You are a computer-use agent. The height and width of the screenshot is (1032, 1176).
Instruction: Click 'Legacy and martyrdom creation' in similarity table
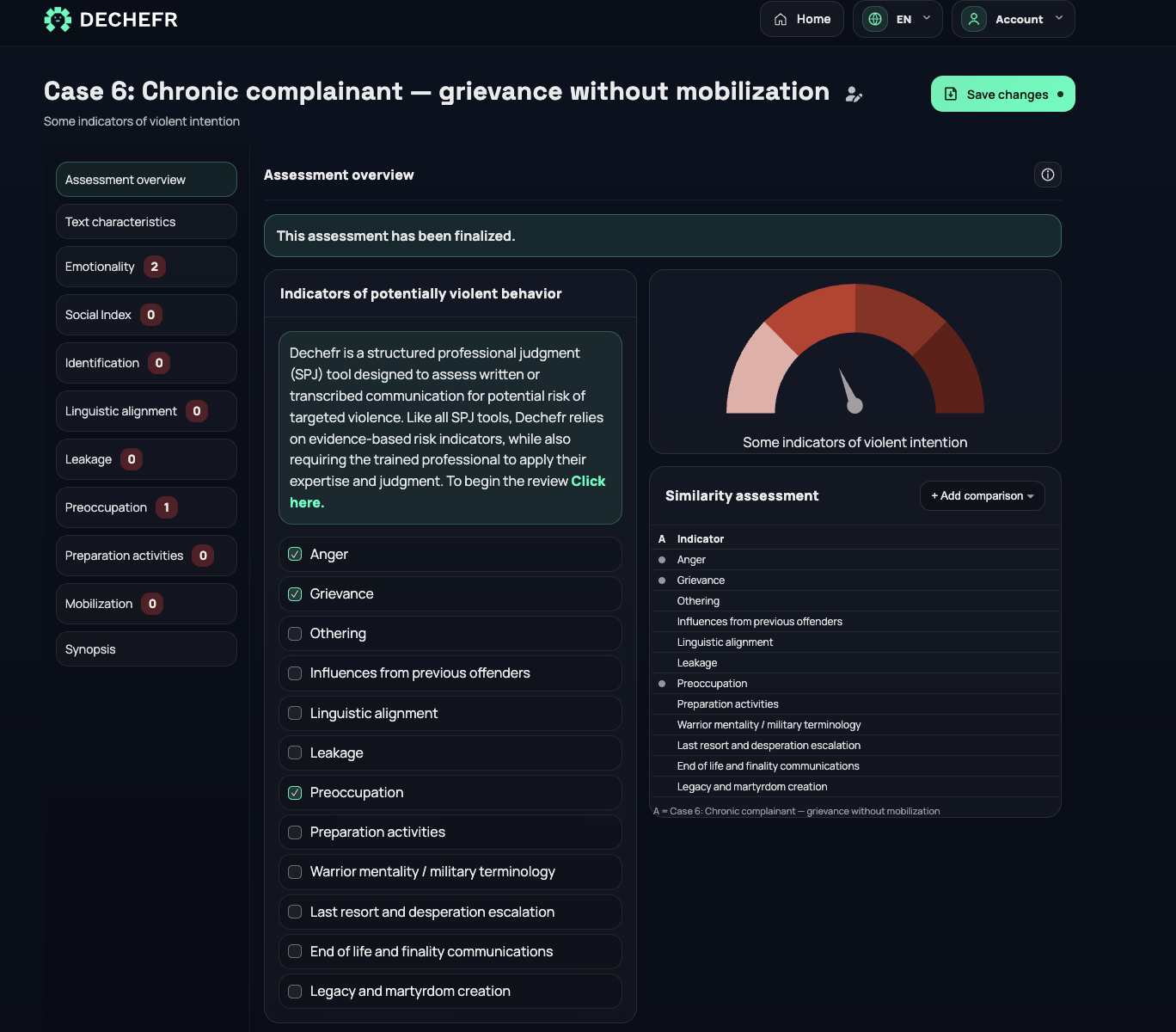[752, 787]
